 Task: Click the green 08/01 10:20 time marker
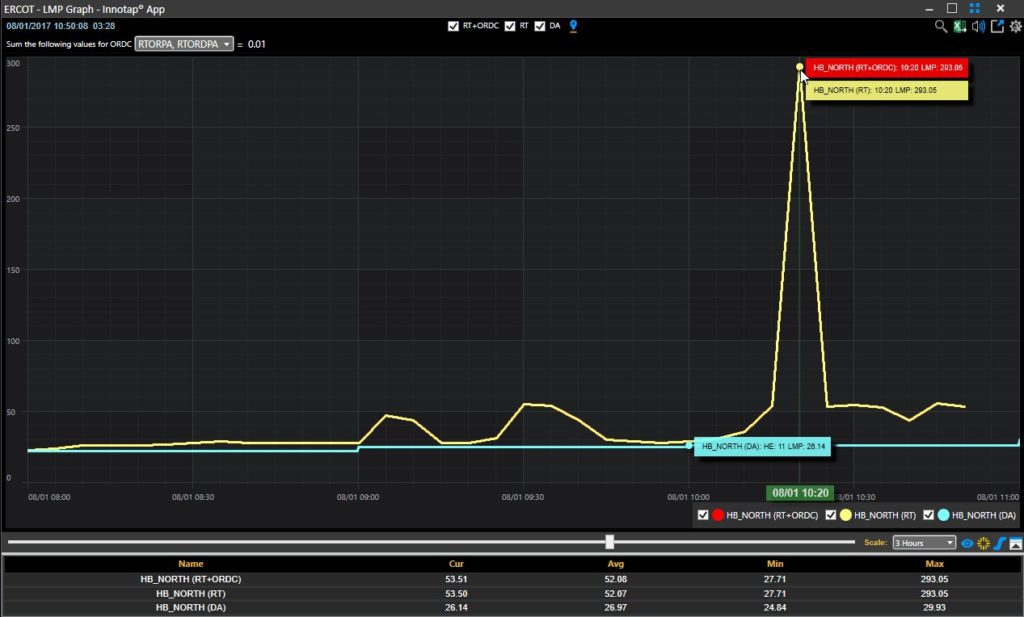800,493
